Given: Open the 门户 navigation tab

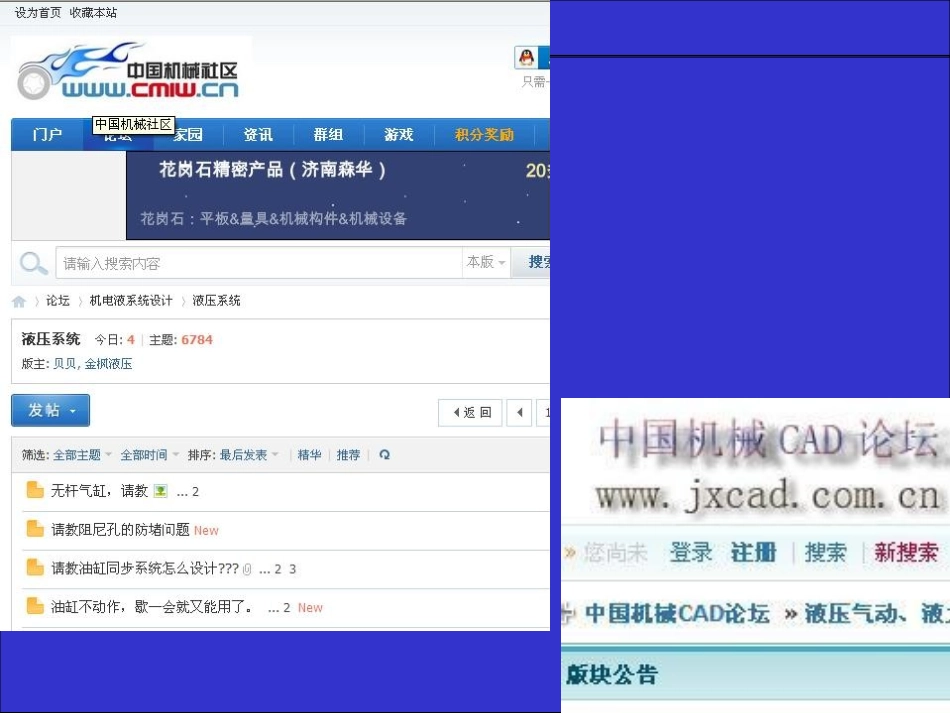Looking at the screenshot, I should tap(47, 134).
